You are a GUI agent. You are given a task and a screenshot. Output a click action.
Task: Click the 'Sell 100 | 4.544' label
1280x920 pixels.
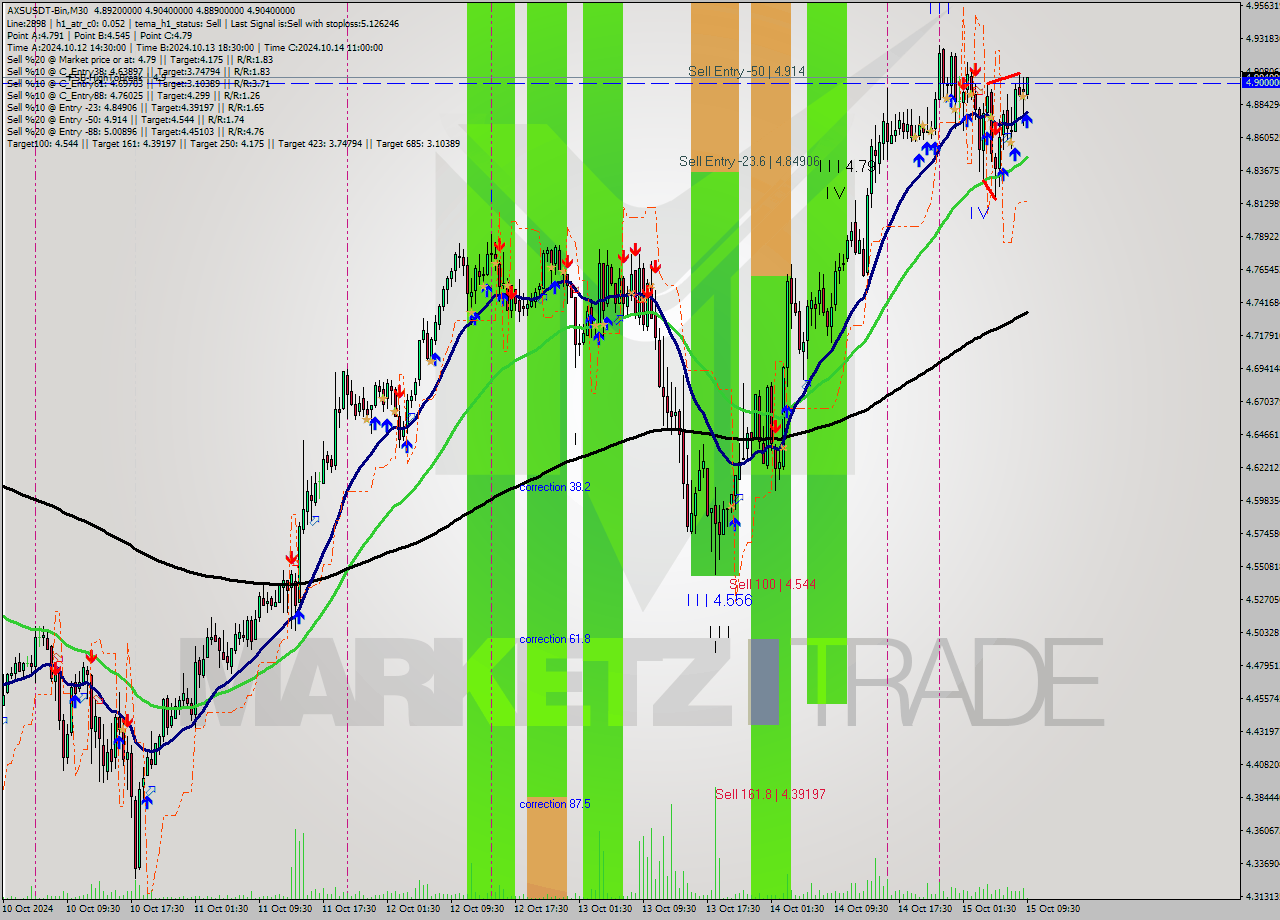772,584
